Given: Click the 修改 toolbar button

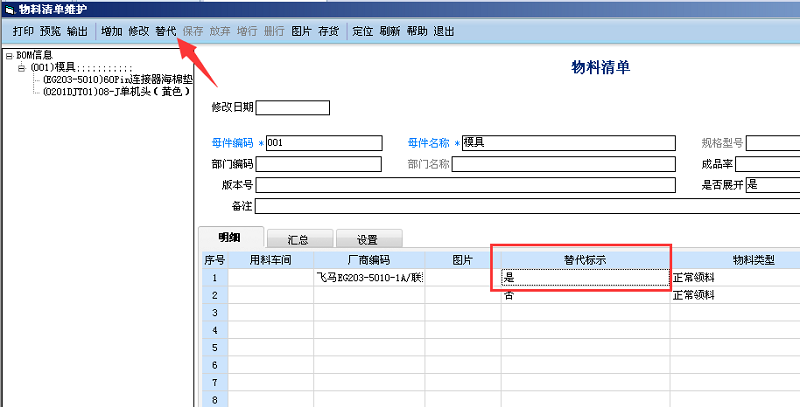Looking at the screenshot, I should click(139, 31).
